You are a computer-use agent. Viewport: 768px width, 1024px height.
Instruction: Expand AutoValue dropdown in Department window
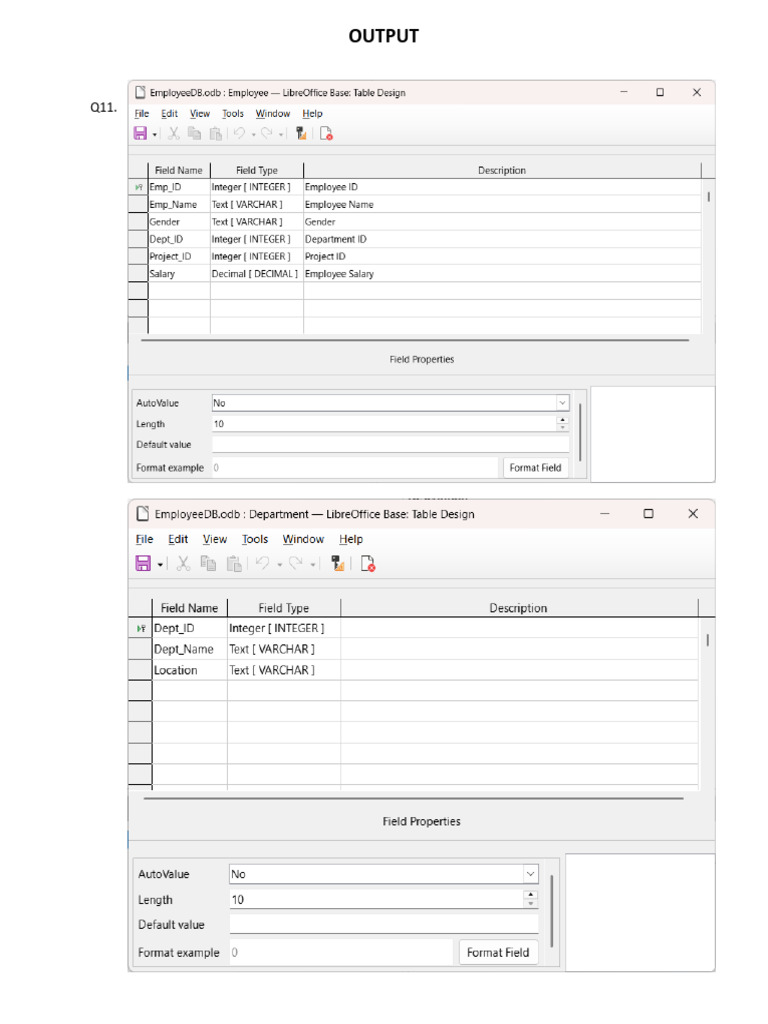[530, 874]
